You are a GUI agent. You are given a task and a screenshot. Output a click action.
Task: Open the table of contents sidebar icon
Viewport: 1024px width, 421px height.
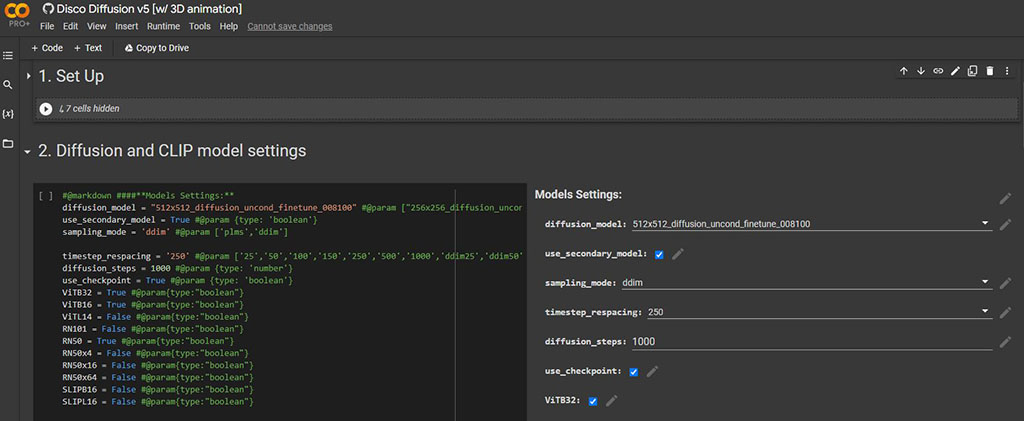(8, 55)
